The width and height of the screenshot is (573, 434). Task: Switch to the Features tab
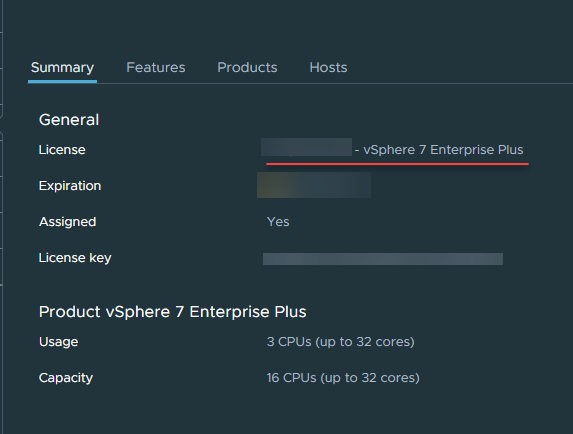[x=156, y=68]
